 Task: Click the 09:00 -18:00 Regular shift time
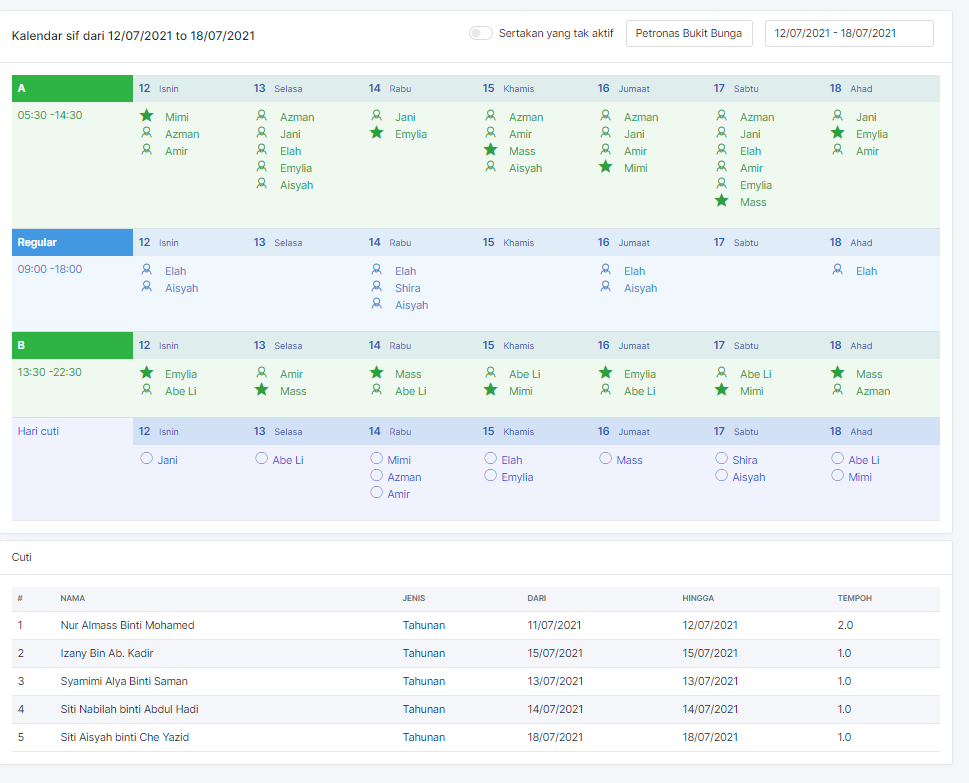(x=50, y=269)
